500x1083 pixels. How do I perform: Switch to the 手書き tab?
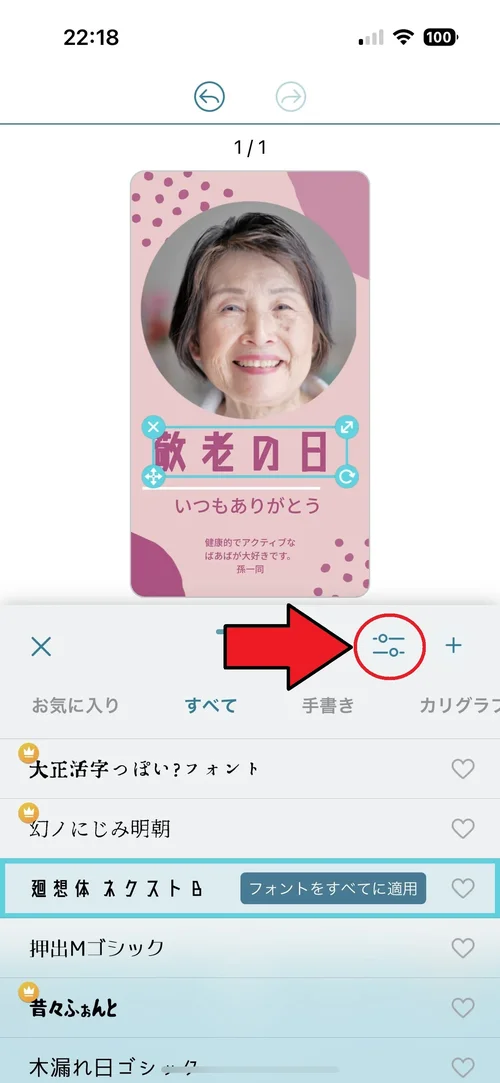click(328, 705)
